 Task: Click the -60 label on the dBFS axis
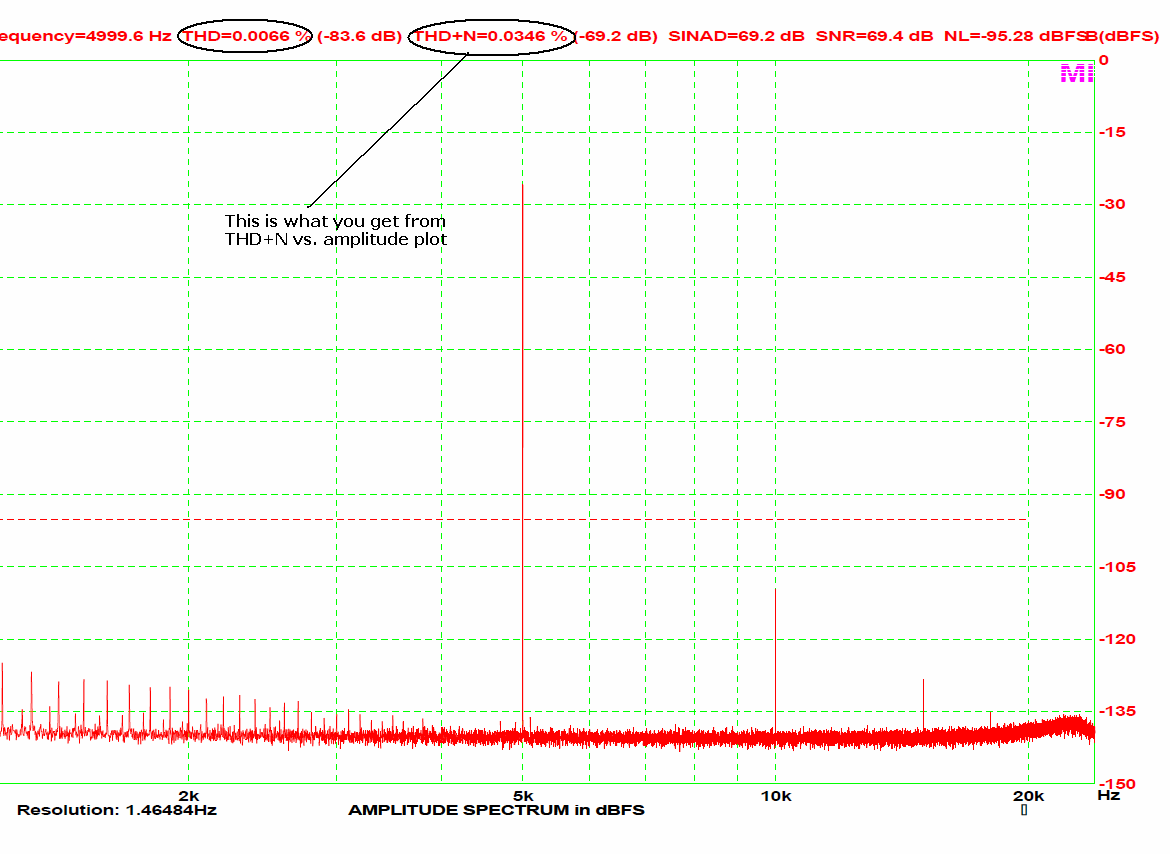[x=1113, y=349]
